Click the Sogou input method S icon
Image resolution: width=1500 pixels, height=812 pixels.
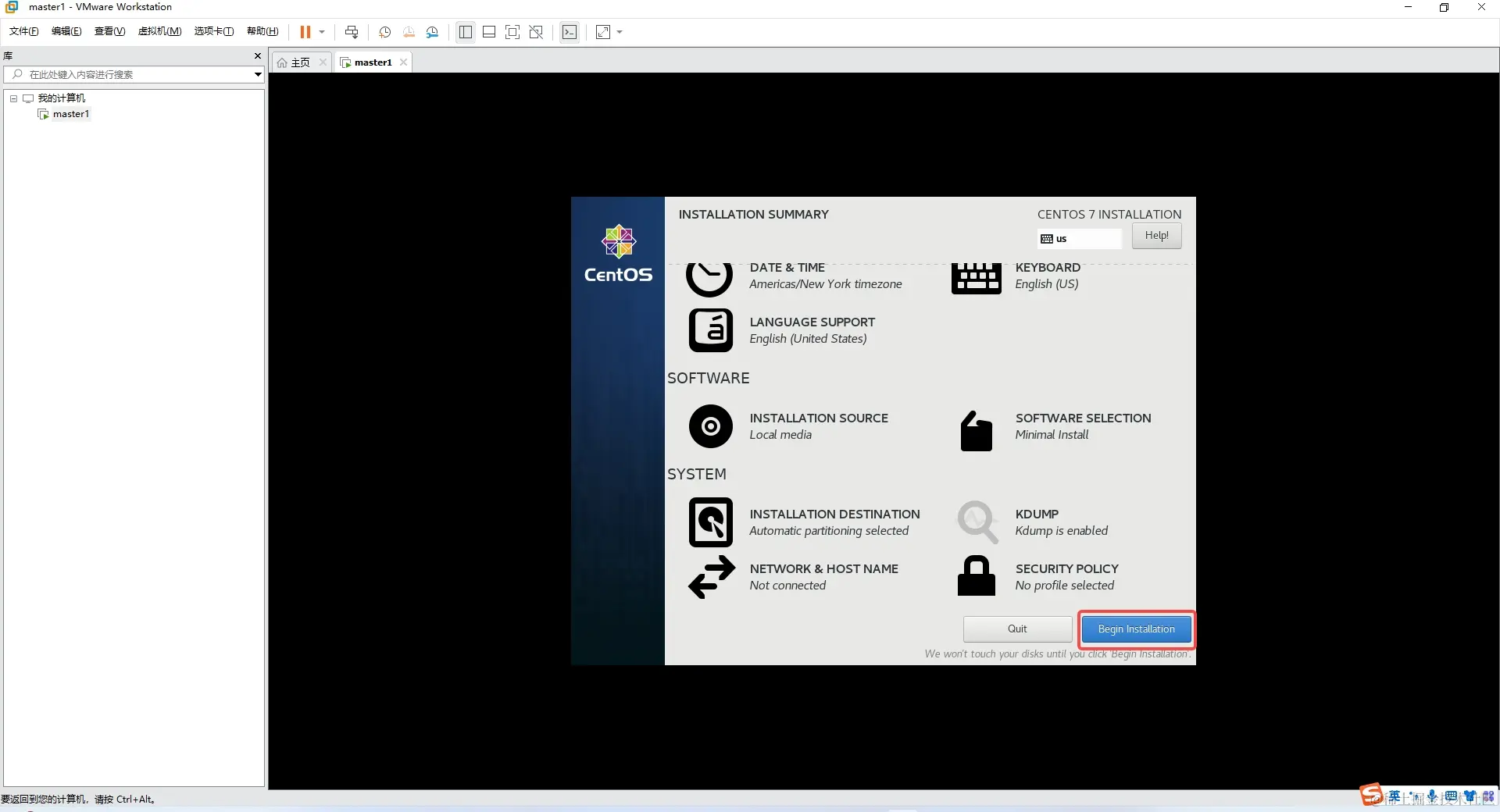pos(1372,795)
